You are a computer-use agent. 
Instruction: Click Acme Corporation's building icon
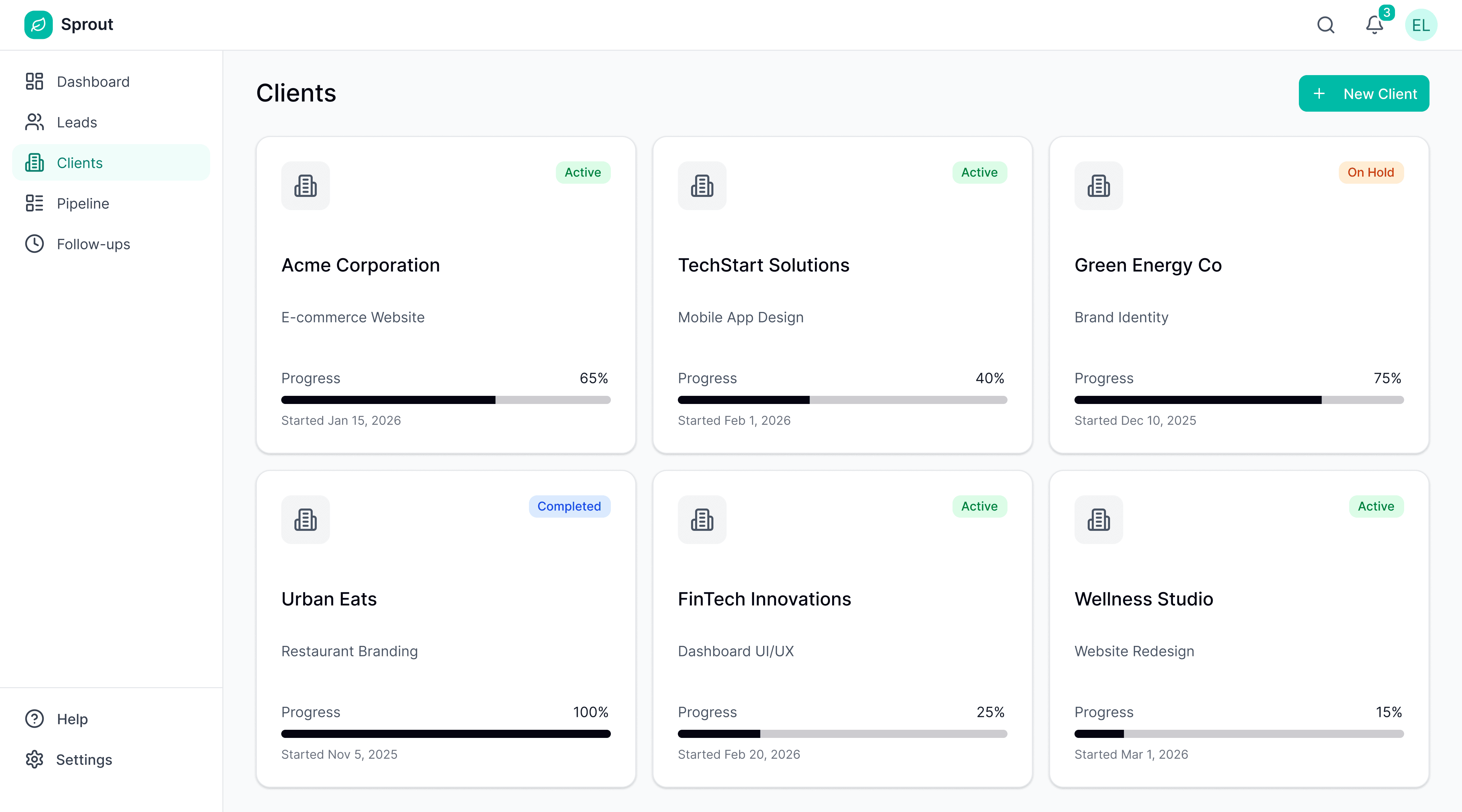click(x=305, y=185)
